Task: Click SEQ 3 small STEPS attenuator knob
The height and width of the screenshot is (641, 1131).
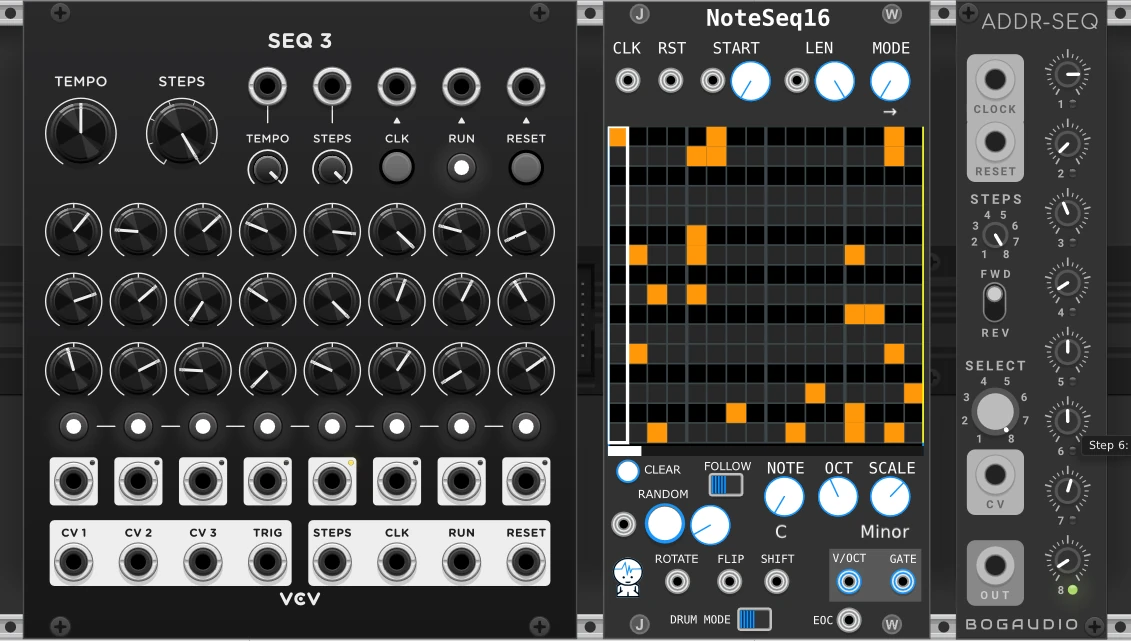Action: [x=332, y=170]
